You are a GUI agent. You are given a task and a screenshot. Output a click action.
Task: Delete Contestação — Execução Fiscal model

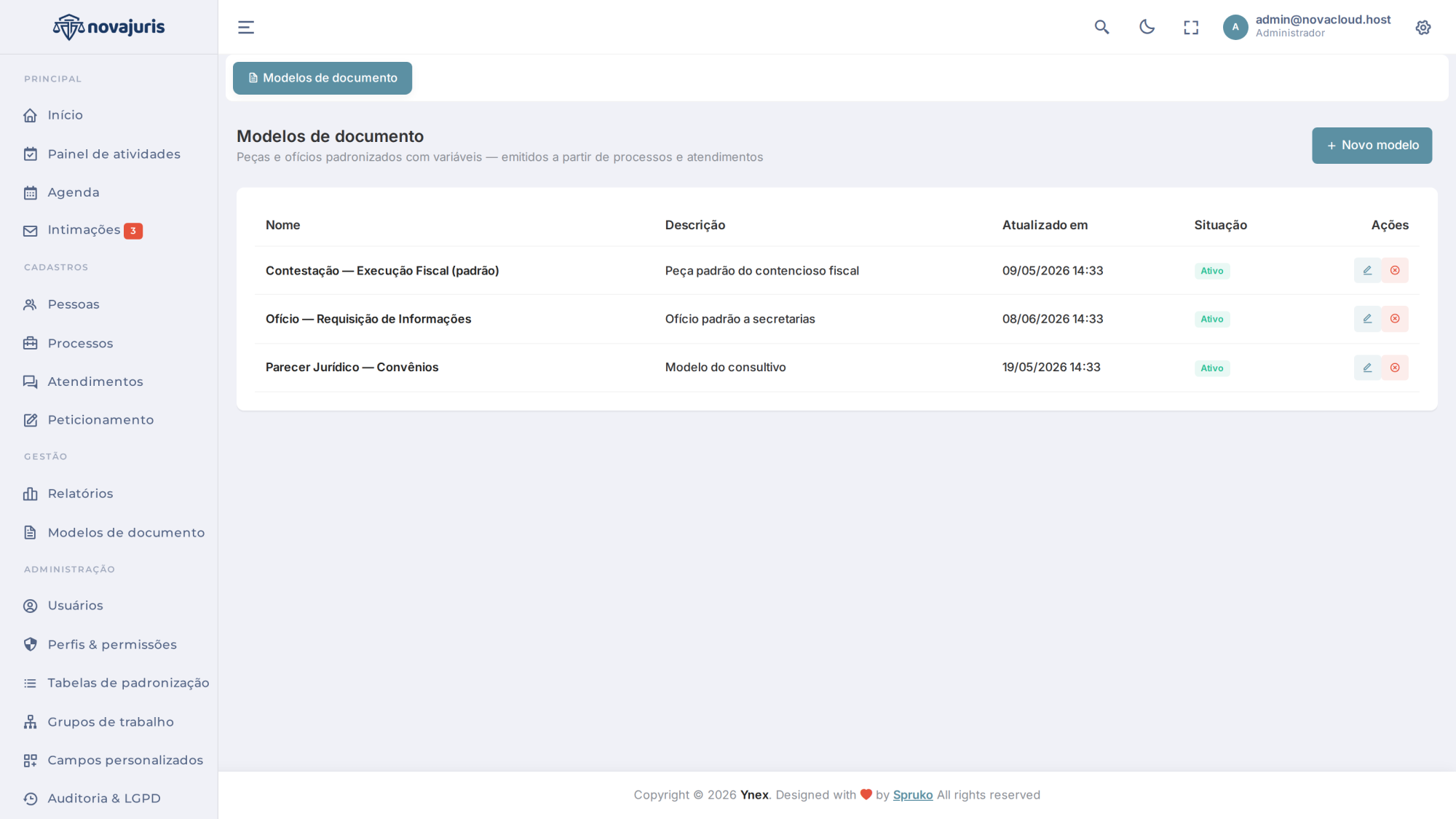coord(1395,270)
